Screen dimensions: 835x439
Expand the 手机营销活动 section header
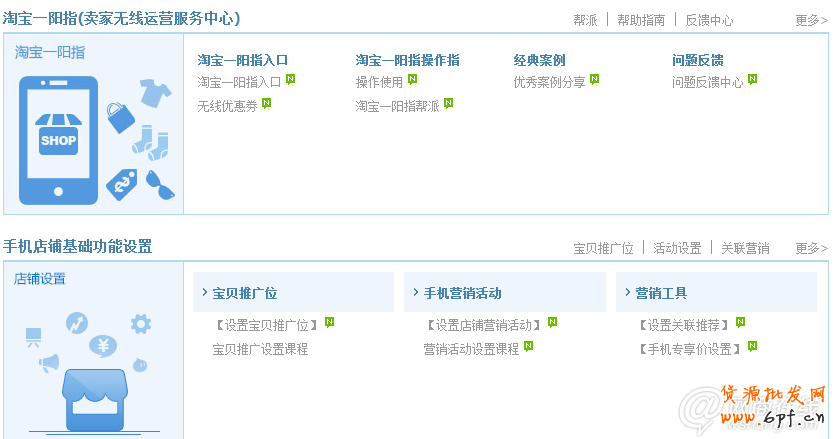click(462, 293)
